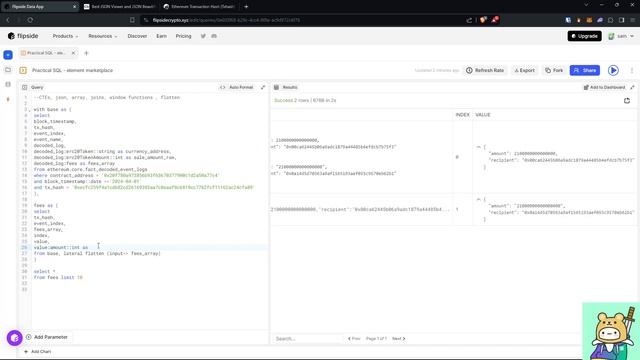Open a new browser tab

pos(246,7)
